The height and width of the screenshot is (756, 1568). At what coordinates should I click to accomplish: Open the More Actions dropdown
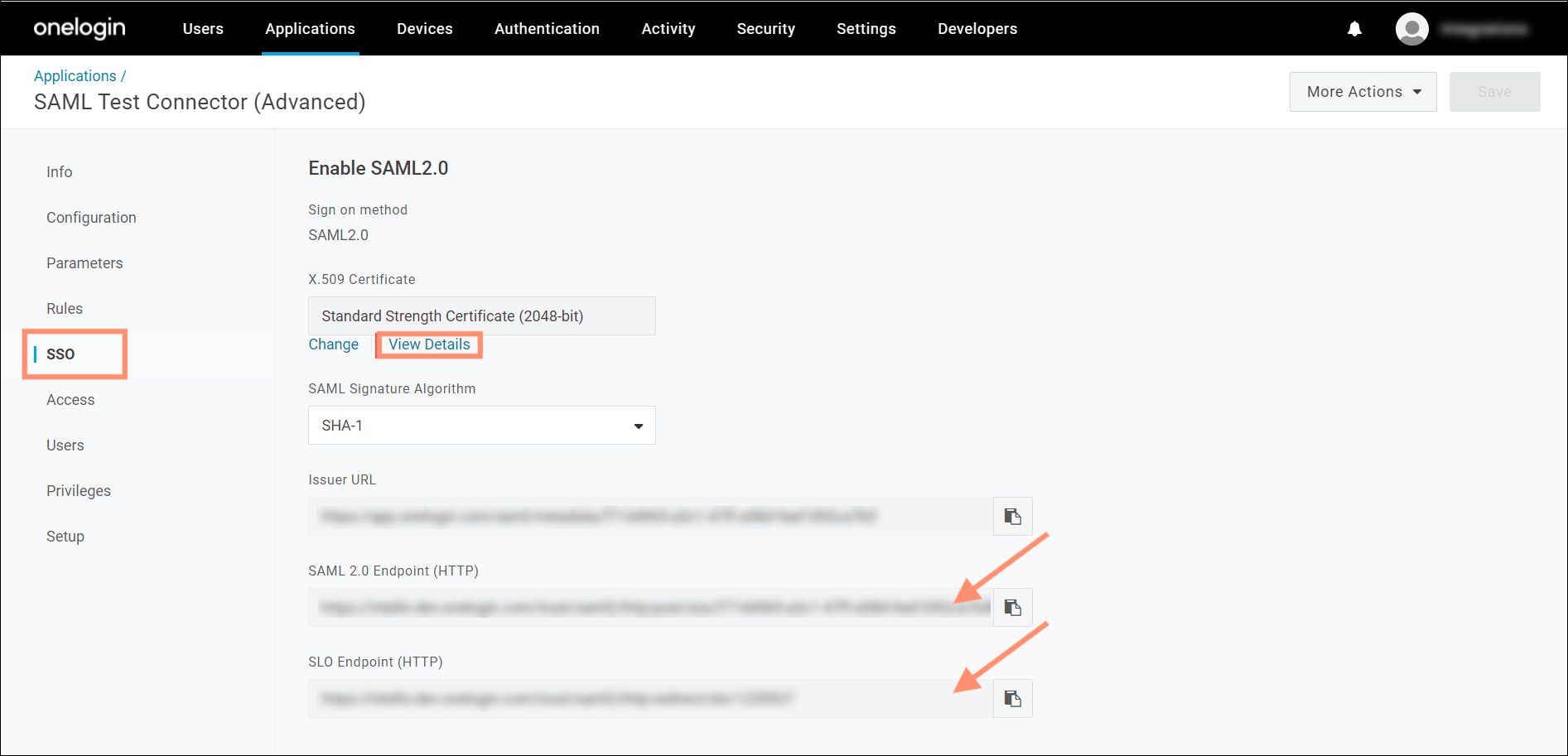(x=1363, y=92)
